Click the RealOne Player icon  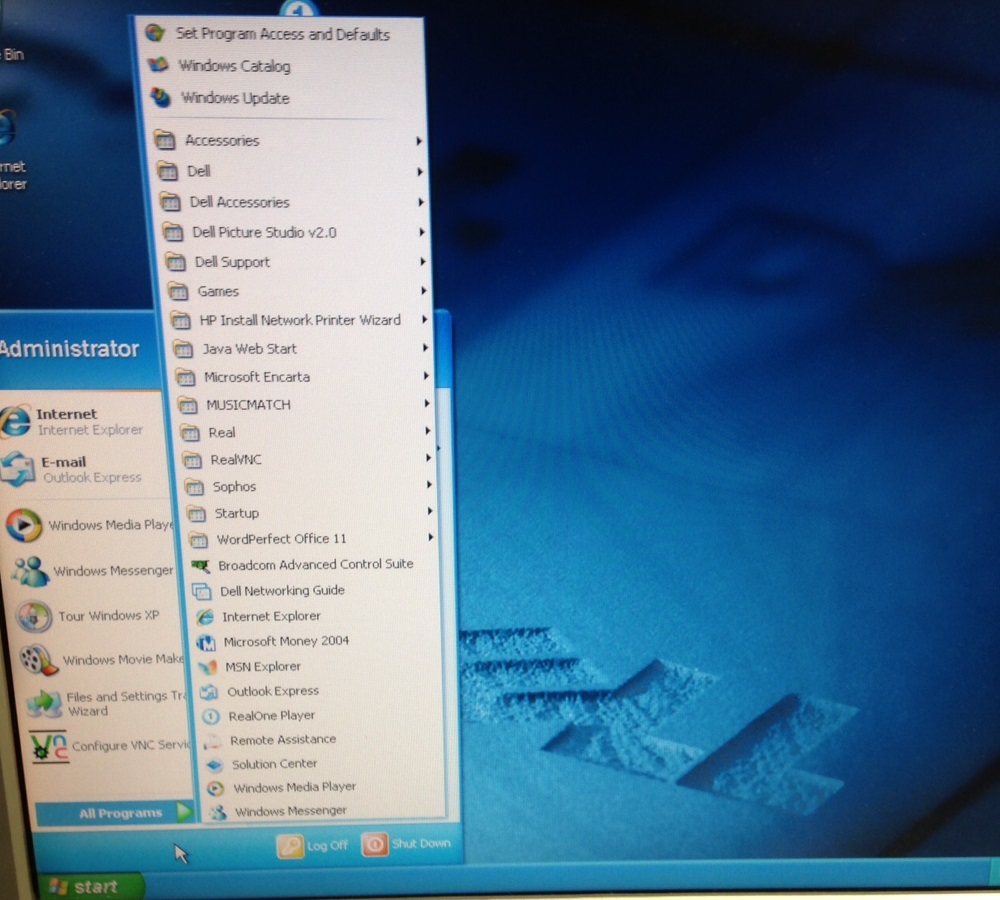click(210, 716)
